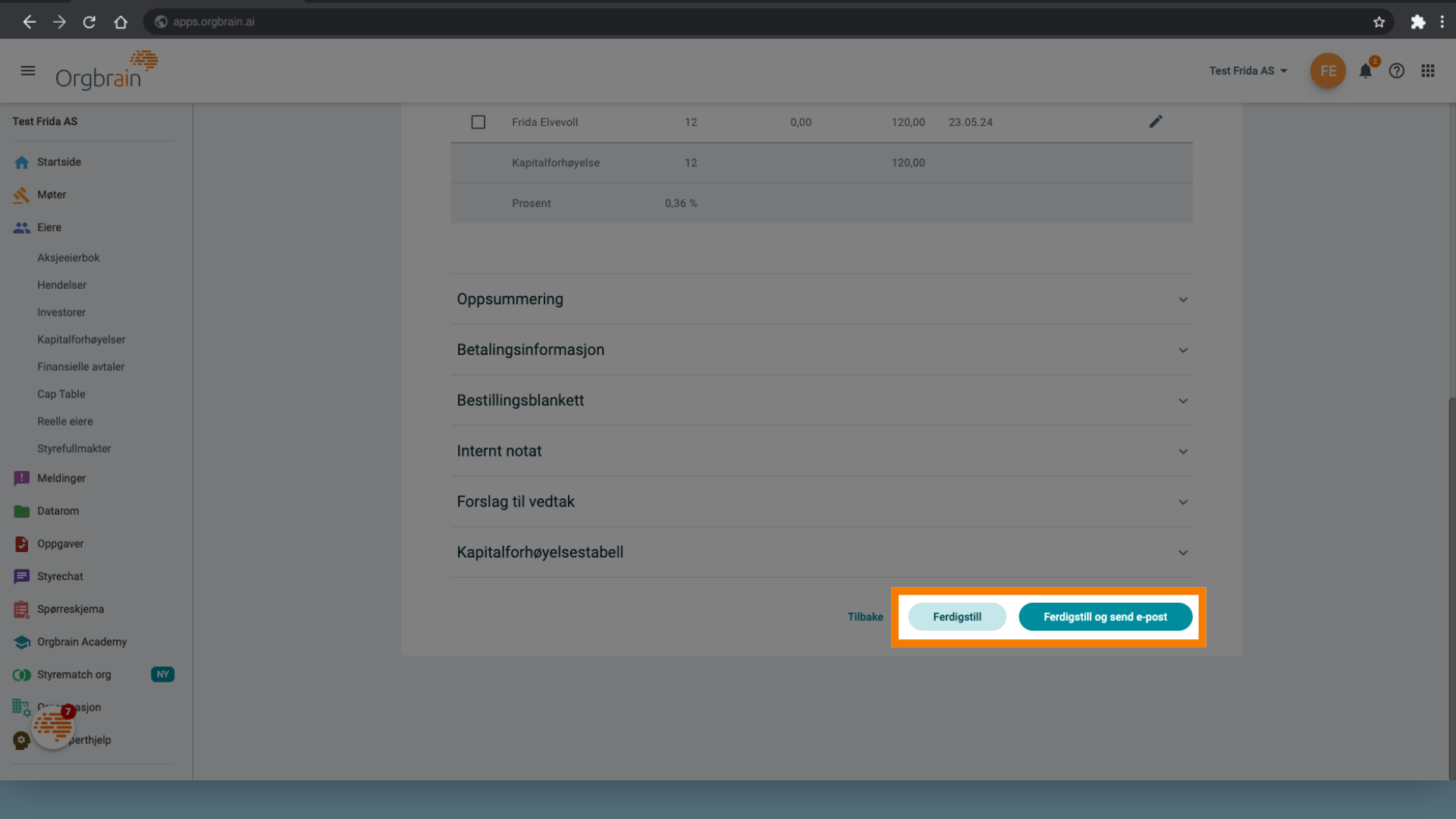Click the Startside home icon
This screenshot has width=1456, height=819.
(x=21, y=162)
